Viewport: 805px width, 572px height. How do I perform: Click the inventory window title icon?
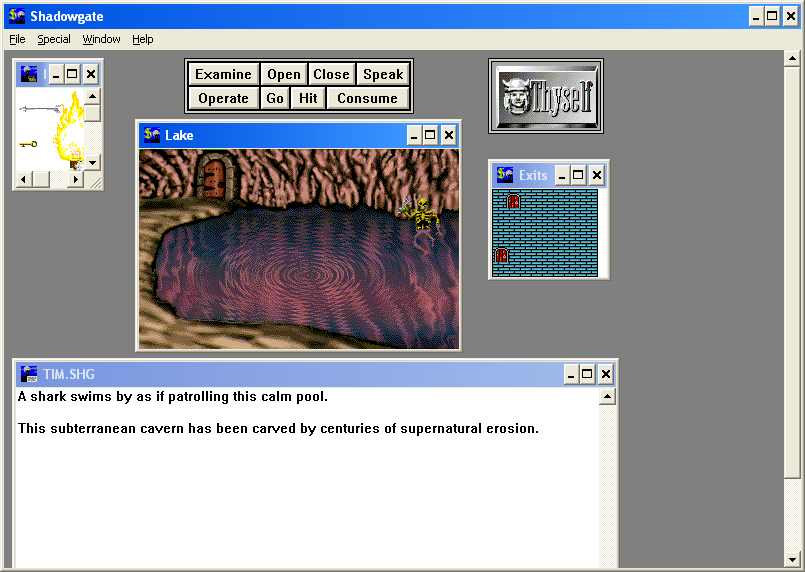click(29, 74)
